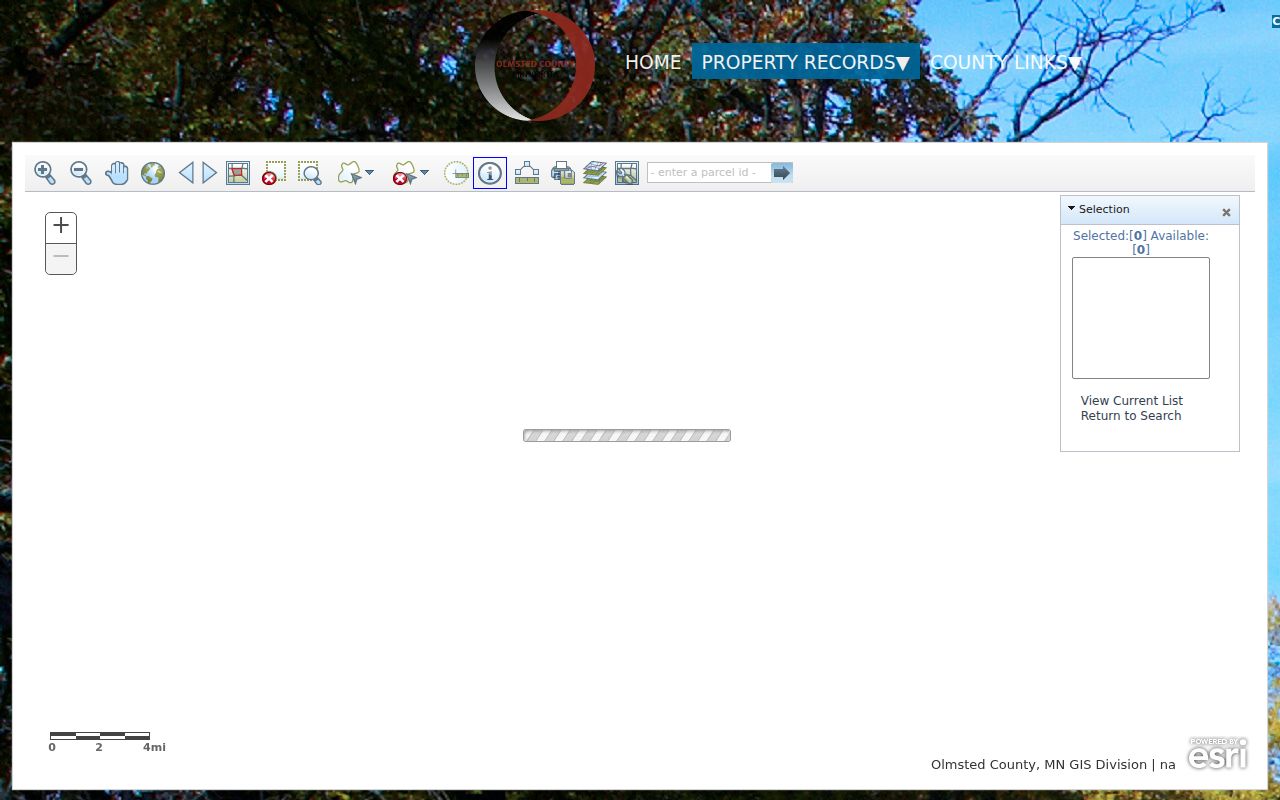Activate the select features polygon tool
Image resolution: width=1280 pixels, height=800 pixels.
349,173
